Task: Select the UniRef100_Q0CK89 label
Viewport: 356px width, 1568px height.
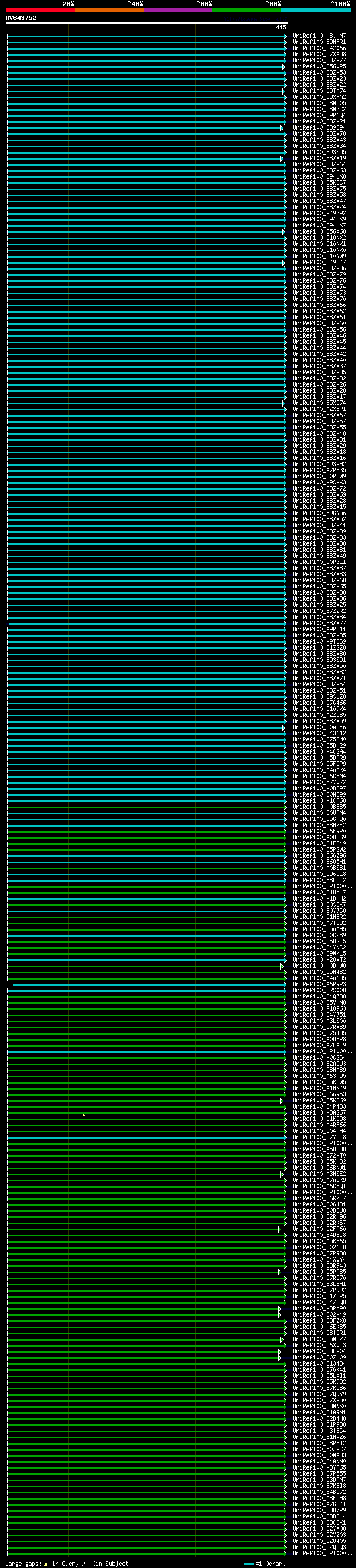Action: click(x=319, y=936)
